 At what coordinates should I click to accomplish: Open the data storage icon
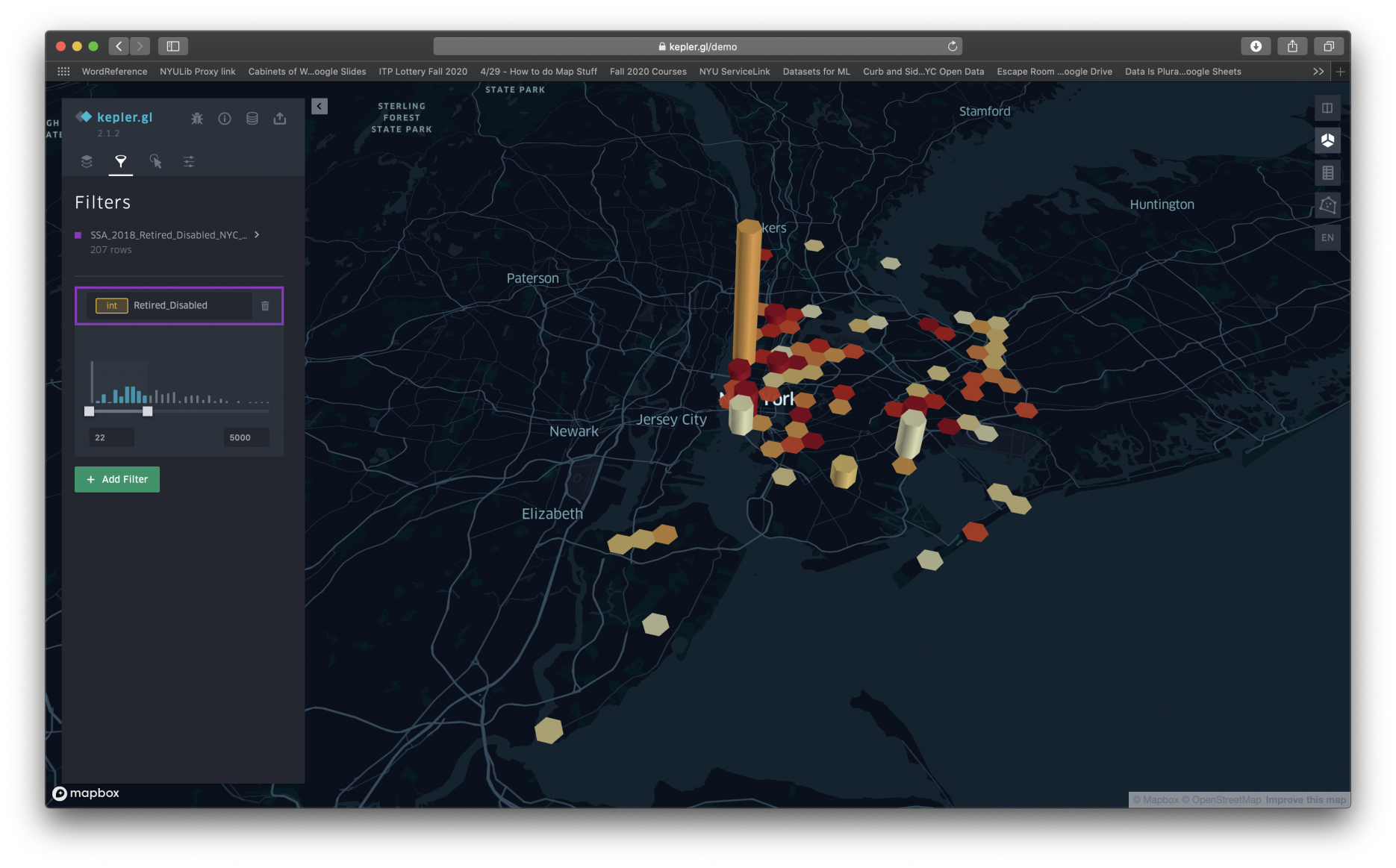[252, 119]
